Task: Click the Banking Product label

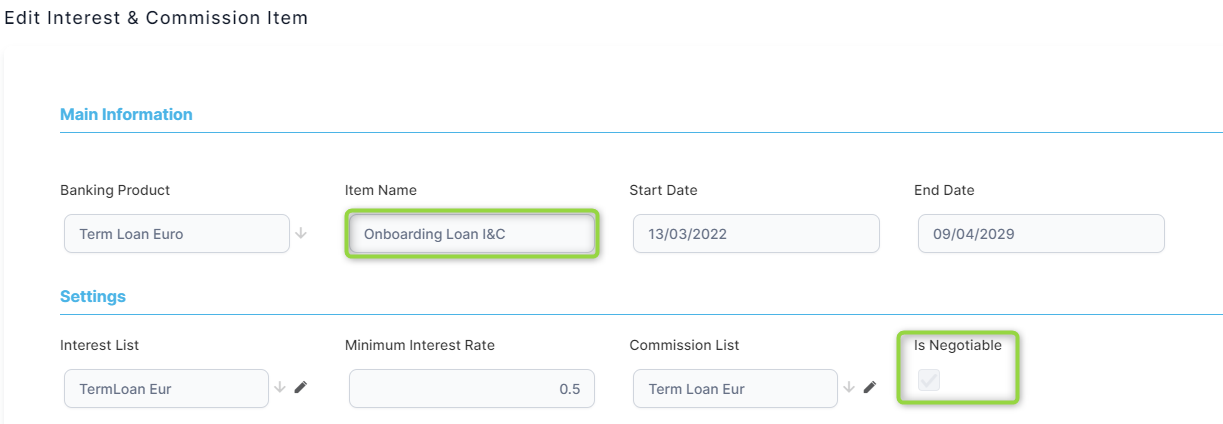Action: [115, 190]
